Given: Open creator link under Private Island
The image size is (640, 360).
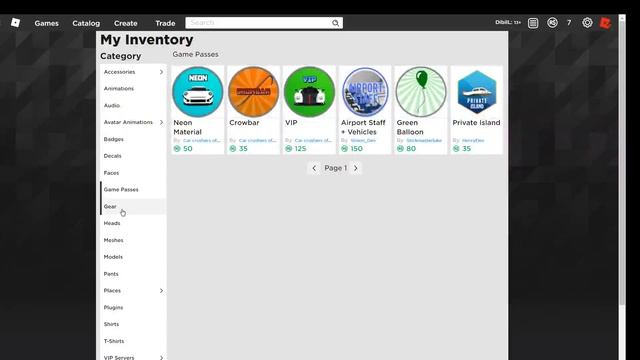Looking at the screenshot, I should 473,140.
